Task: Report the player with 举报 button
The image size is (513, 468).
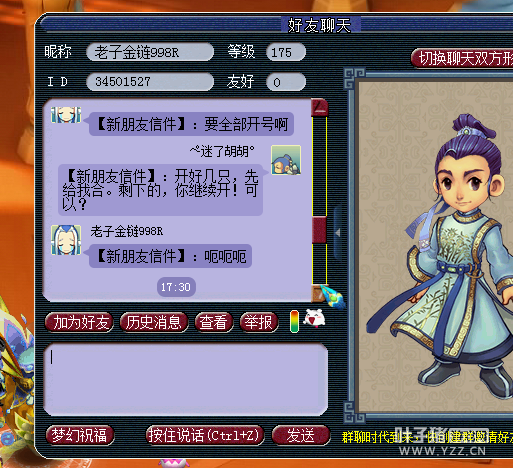Action: tap(259, 322)
